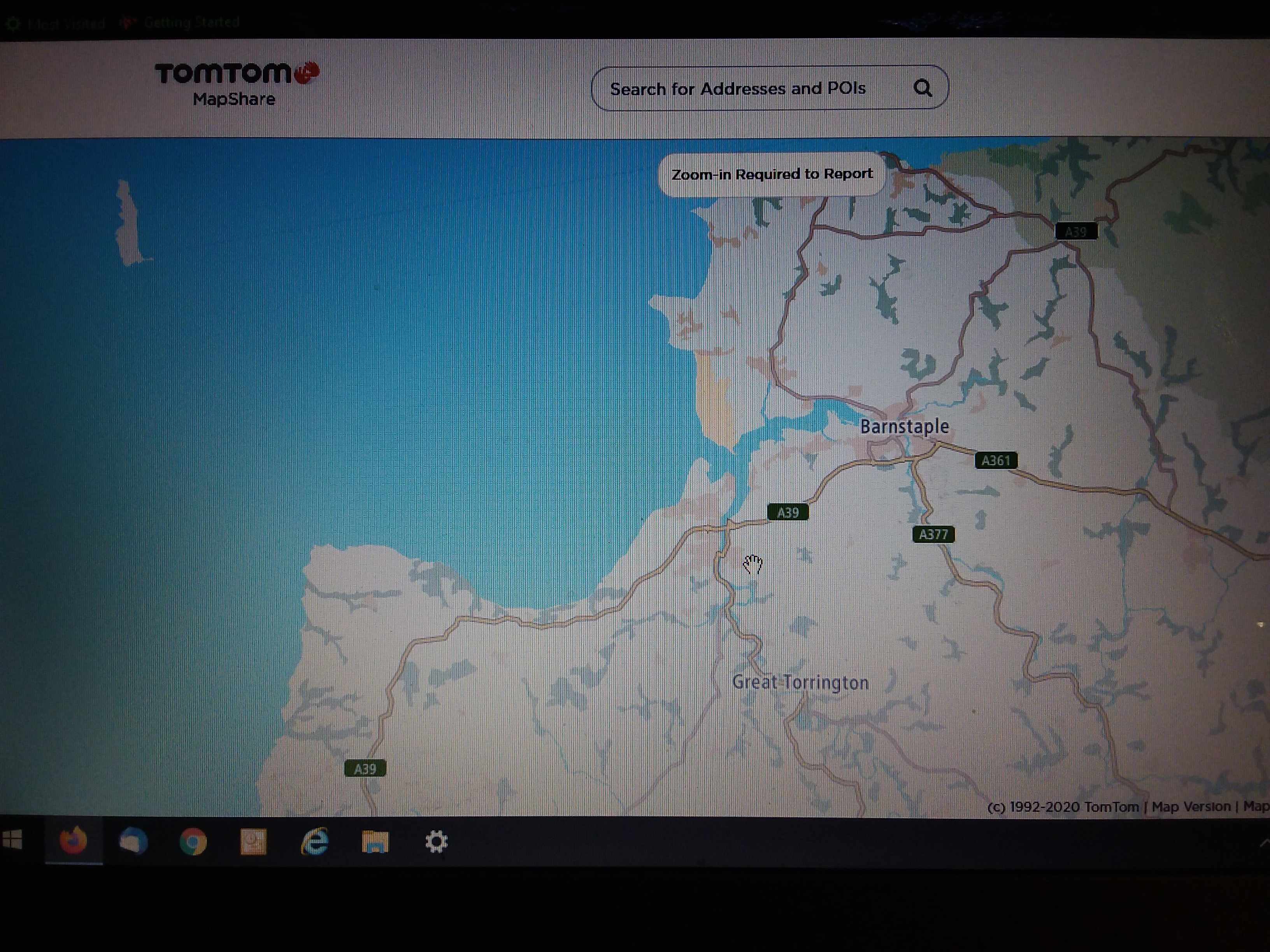This screenshot has width=1270, height=952.
Task: Open File Explorer from the taskbar
Action: click(x=375, y=842)
